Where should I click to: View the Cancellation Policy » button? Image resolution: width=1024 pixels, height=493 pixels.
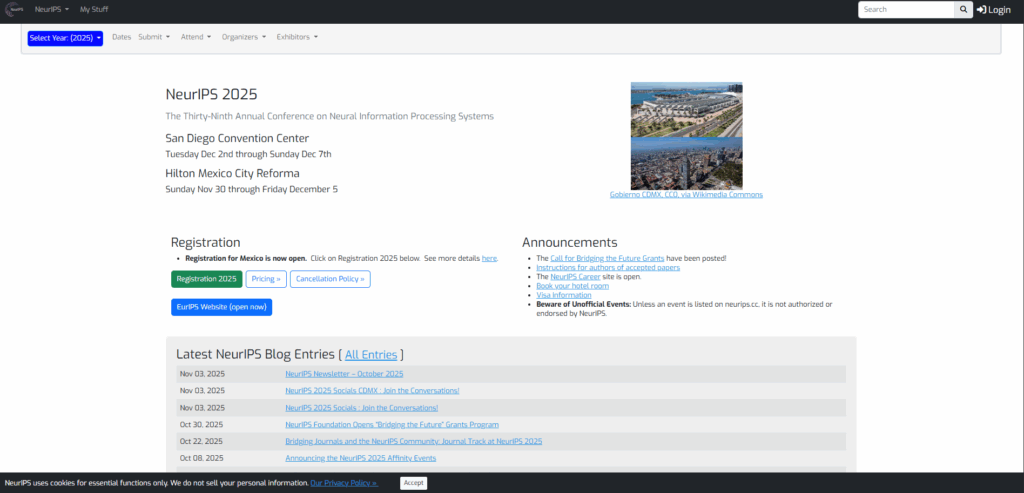coord(330,279)
